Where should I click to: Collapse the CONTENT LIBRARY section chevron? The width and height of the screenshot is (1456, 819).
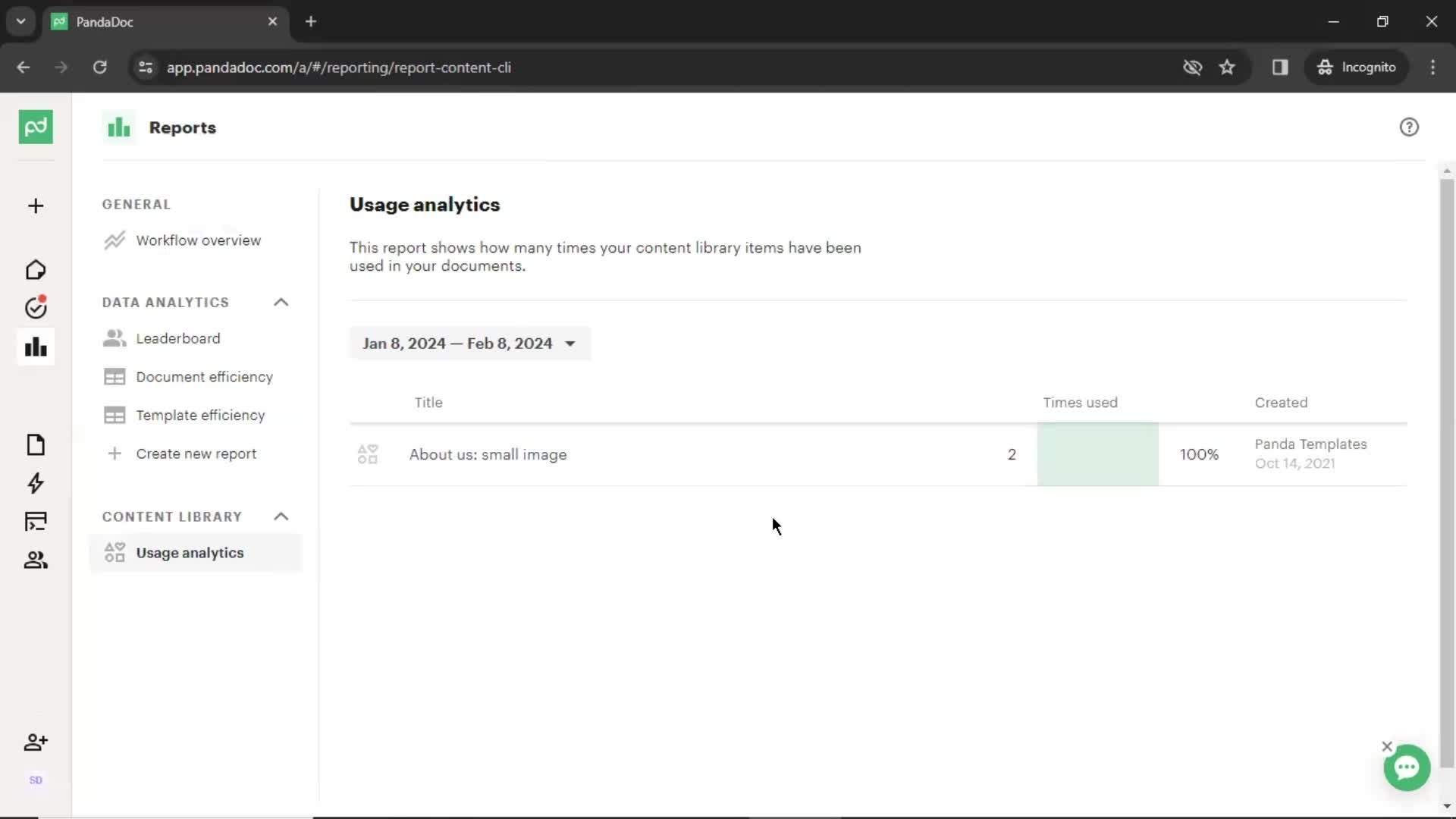point(281,516)
